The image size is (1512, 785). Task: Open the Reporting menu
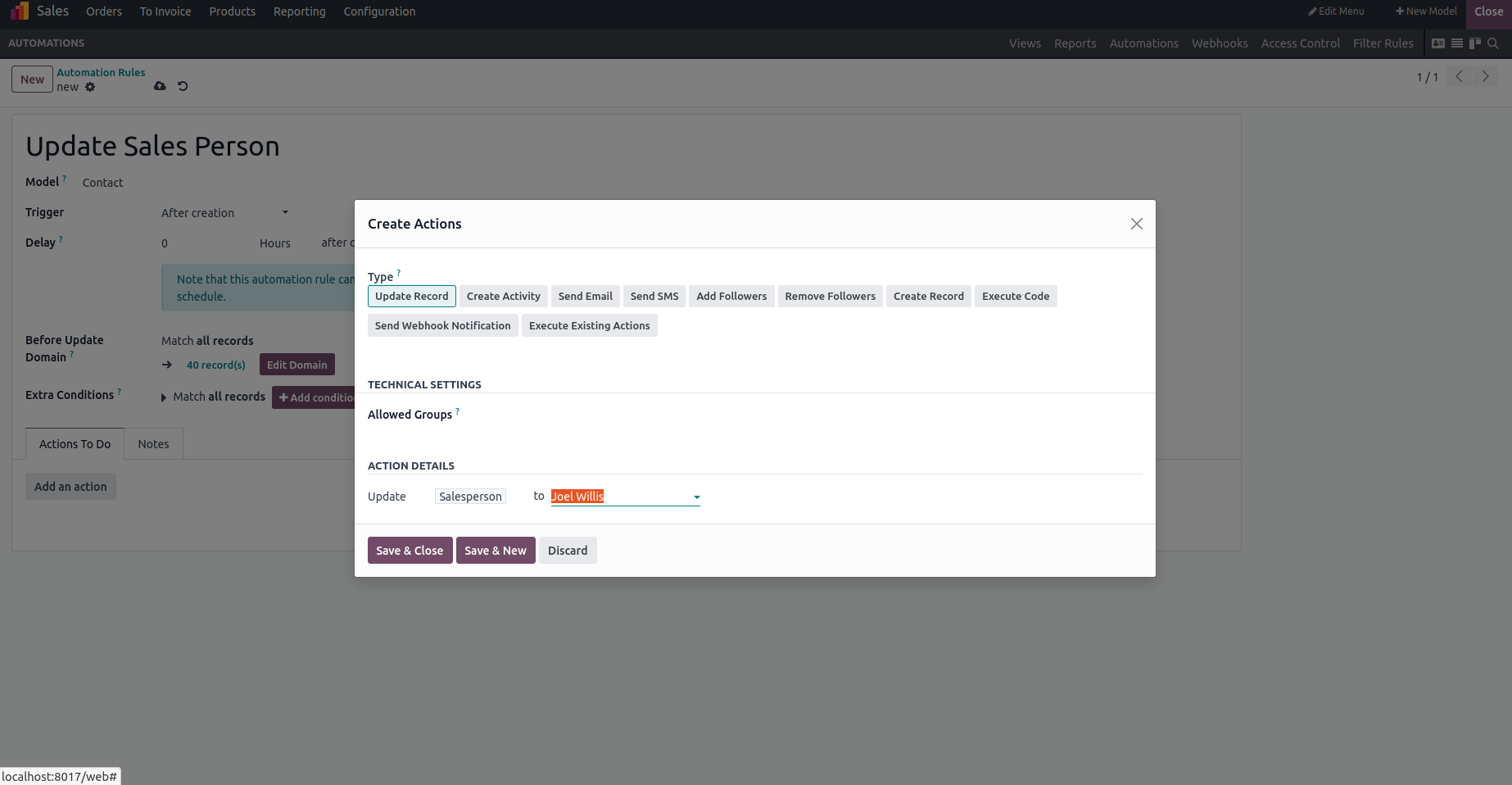300,11
